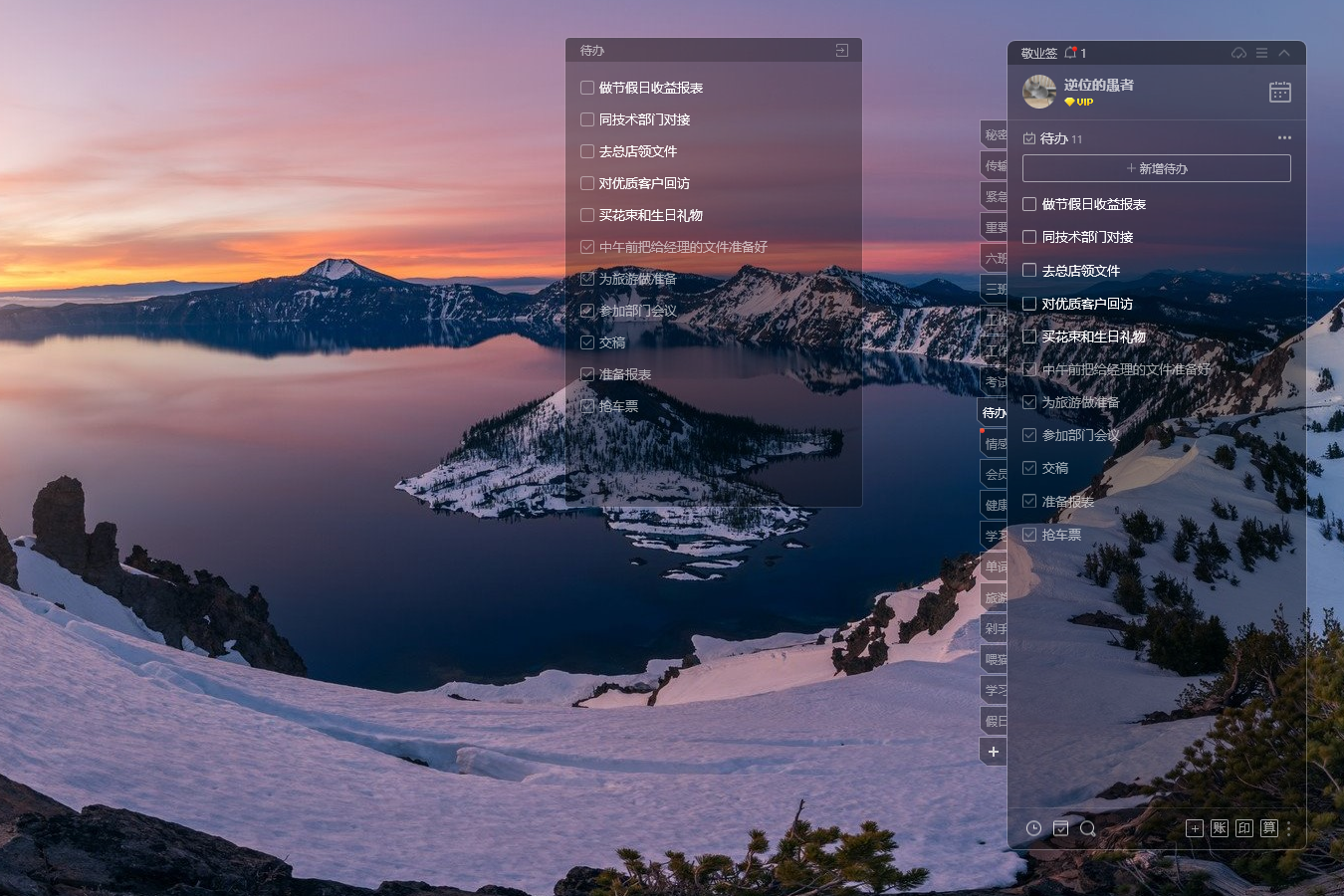Uncheck 抢车票 in main panel
This screenshot has width=1344, height=896.
1029,535
